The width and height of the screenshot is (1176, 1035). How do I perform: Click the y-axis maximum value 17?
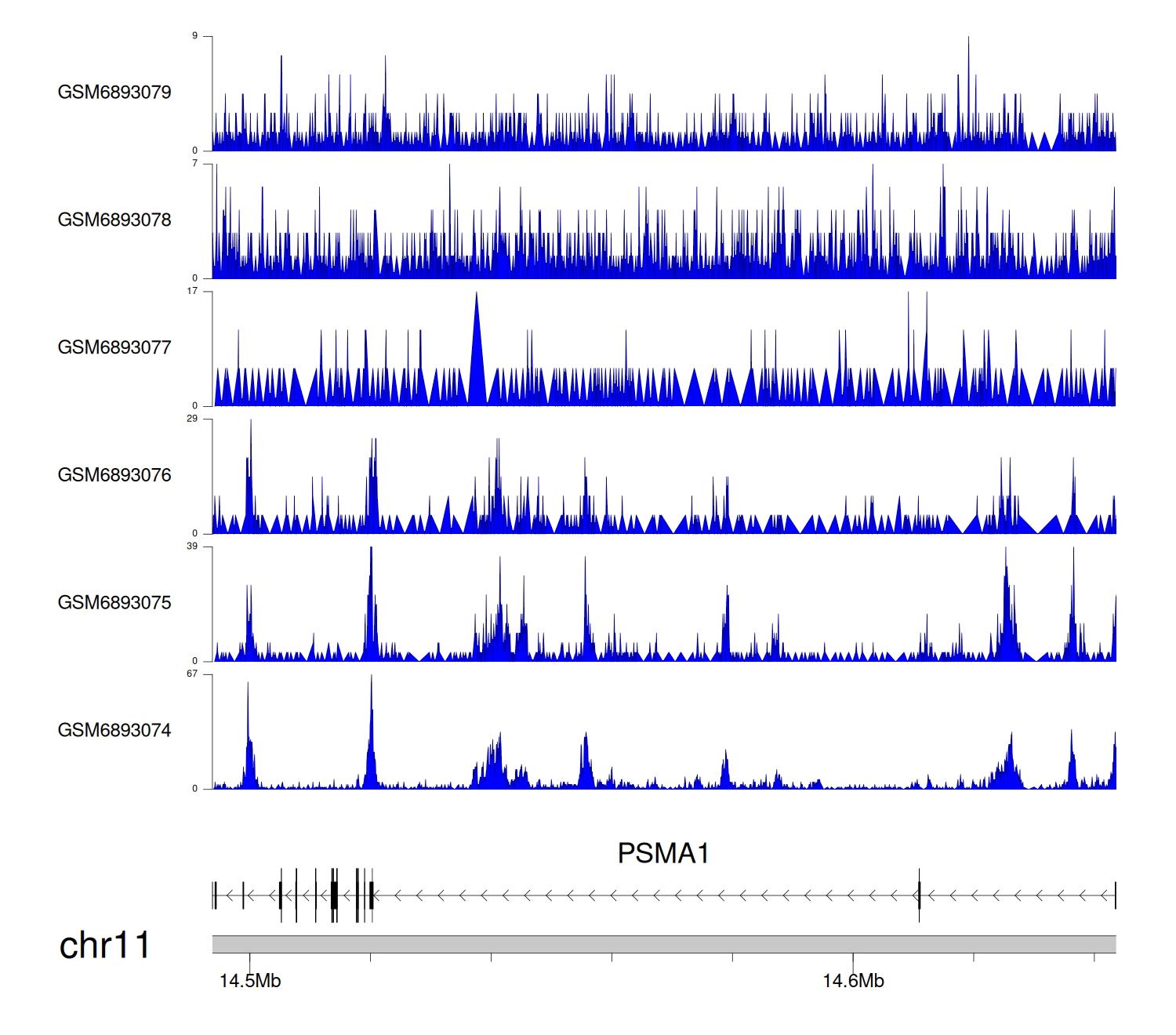click(x=192, y=291)
